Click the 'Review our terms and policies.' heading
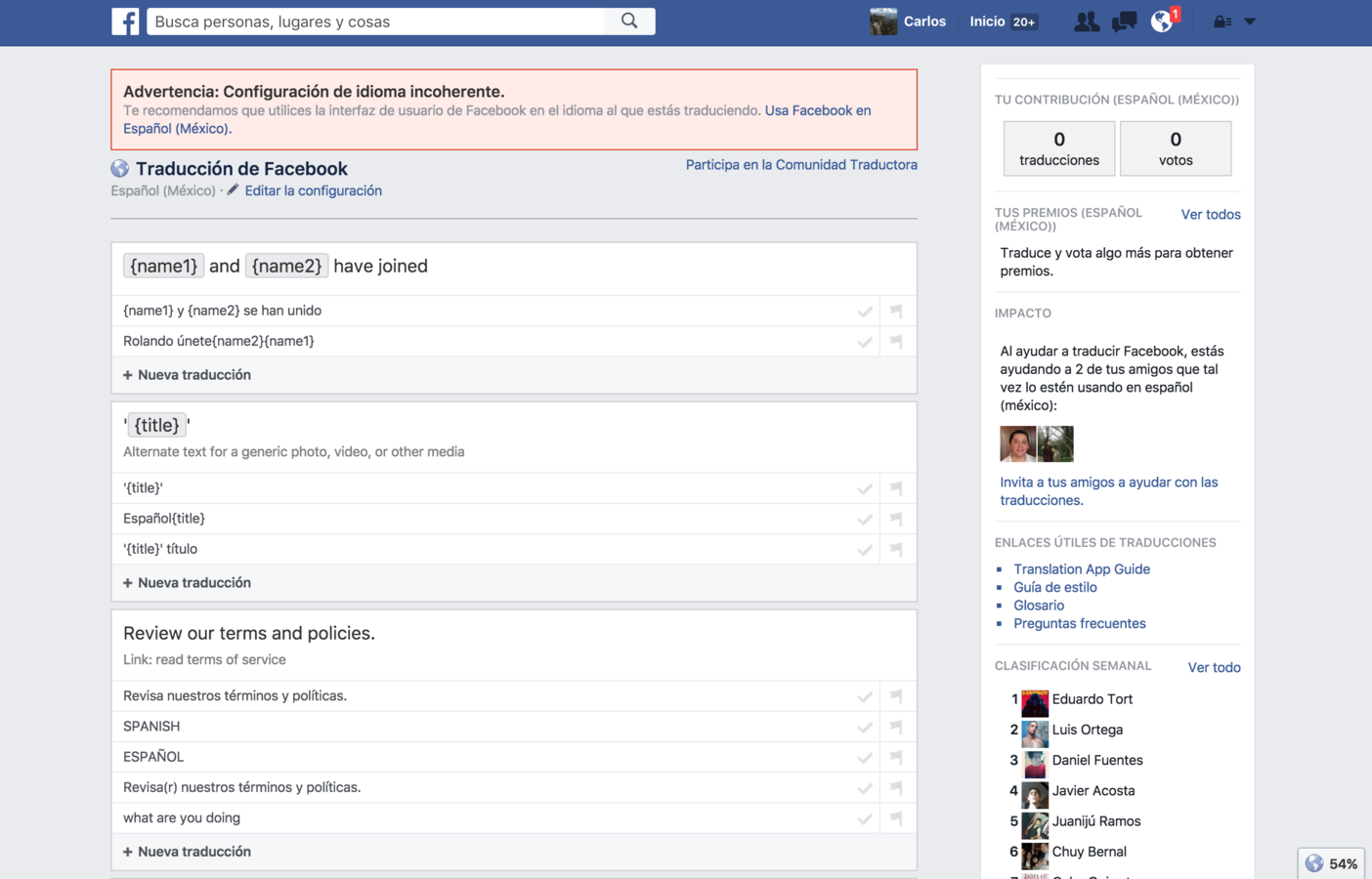This screenshot has height=879, width=1372. tap(249, 633)
